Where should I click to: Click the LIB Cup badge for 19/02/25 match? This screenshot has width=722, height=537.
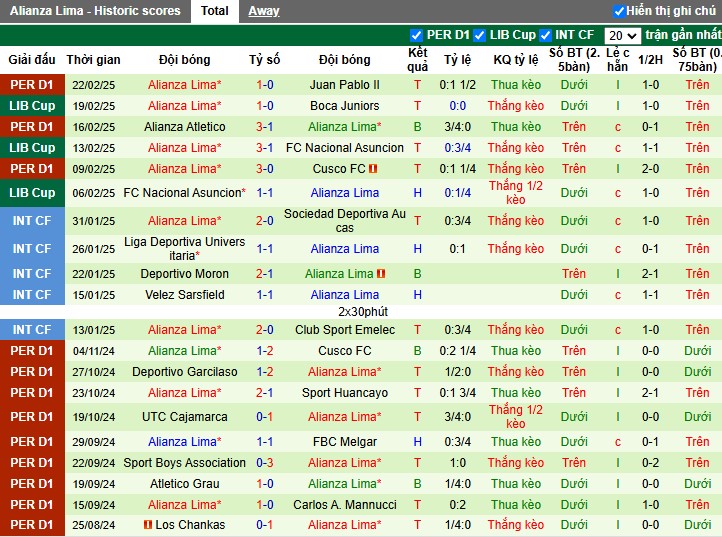32,105
